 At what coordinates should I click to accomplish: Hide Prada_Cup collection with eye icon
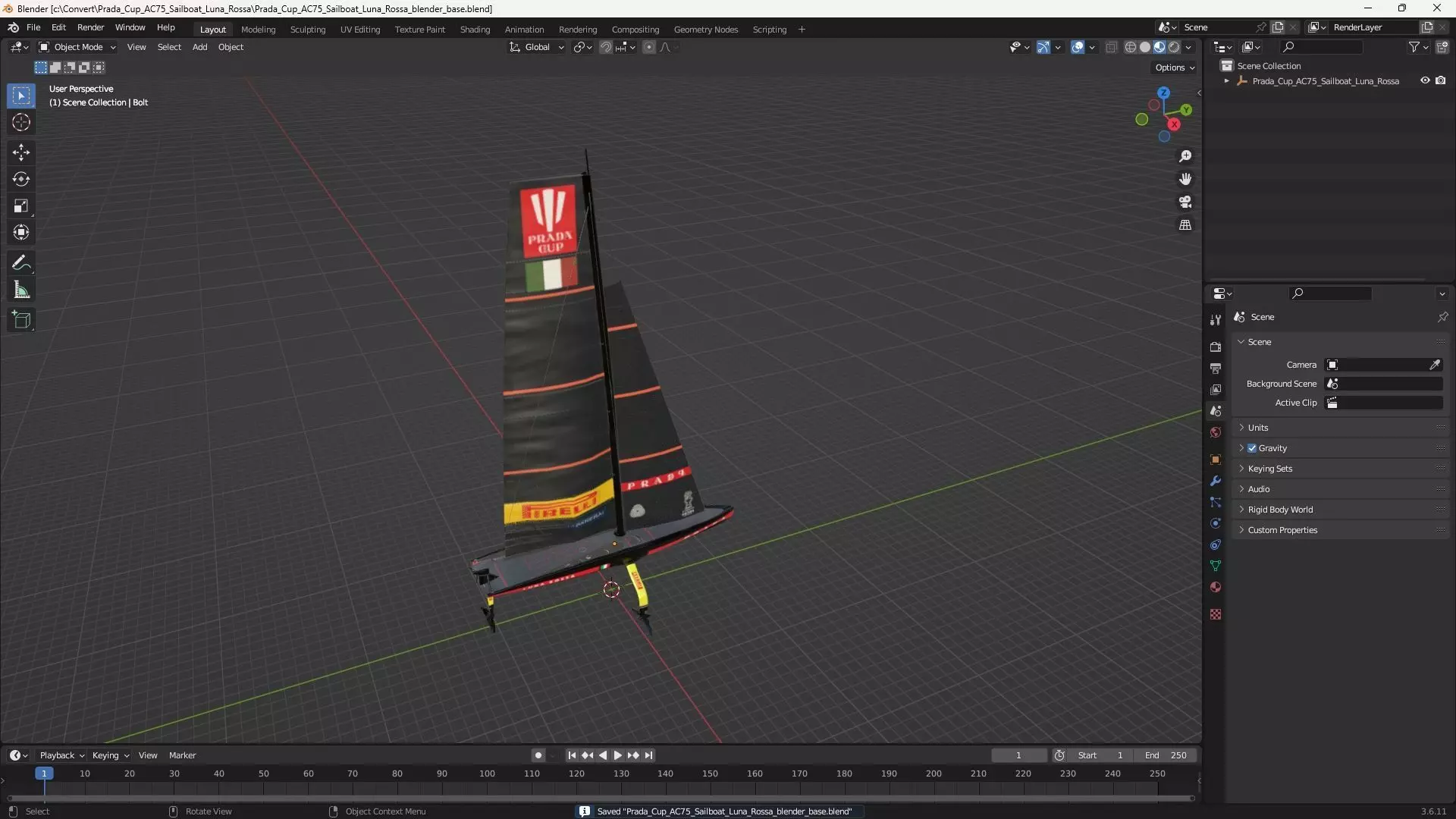(1425, 80)
